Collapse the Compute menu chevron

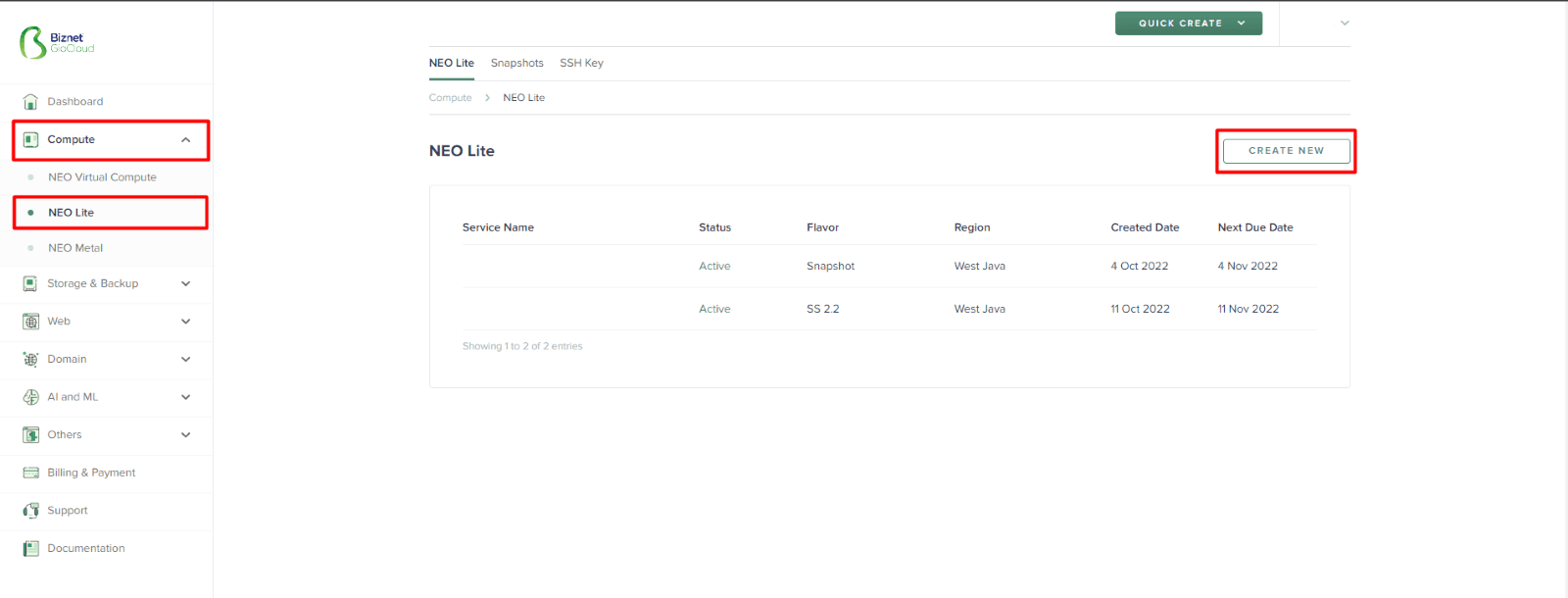(185, 140)
